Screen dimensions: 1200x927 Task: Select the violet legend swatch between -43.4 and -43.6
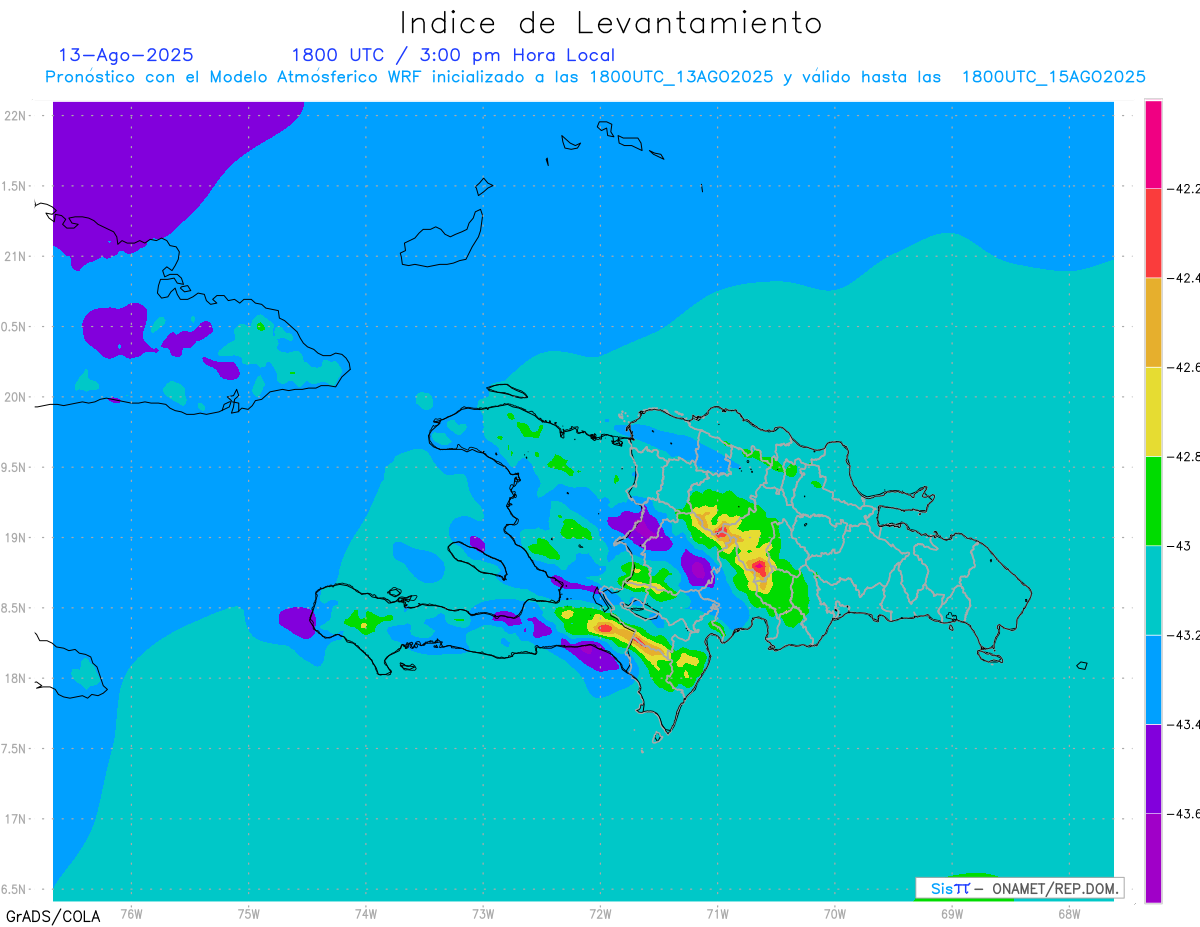[1153, 769]
